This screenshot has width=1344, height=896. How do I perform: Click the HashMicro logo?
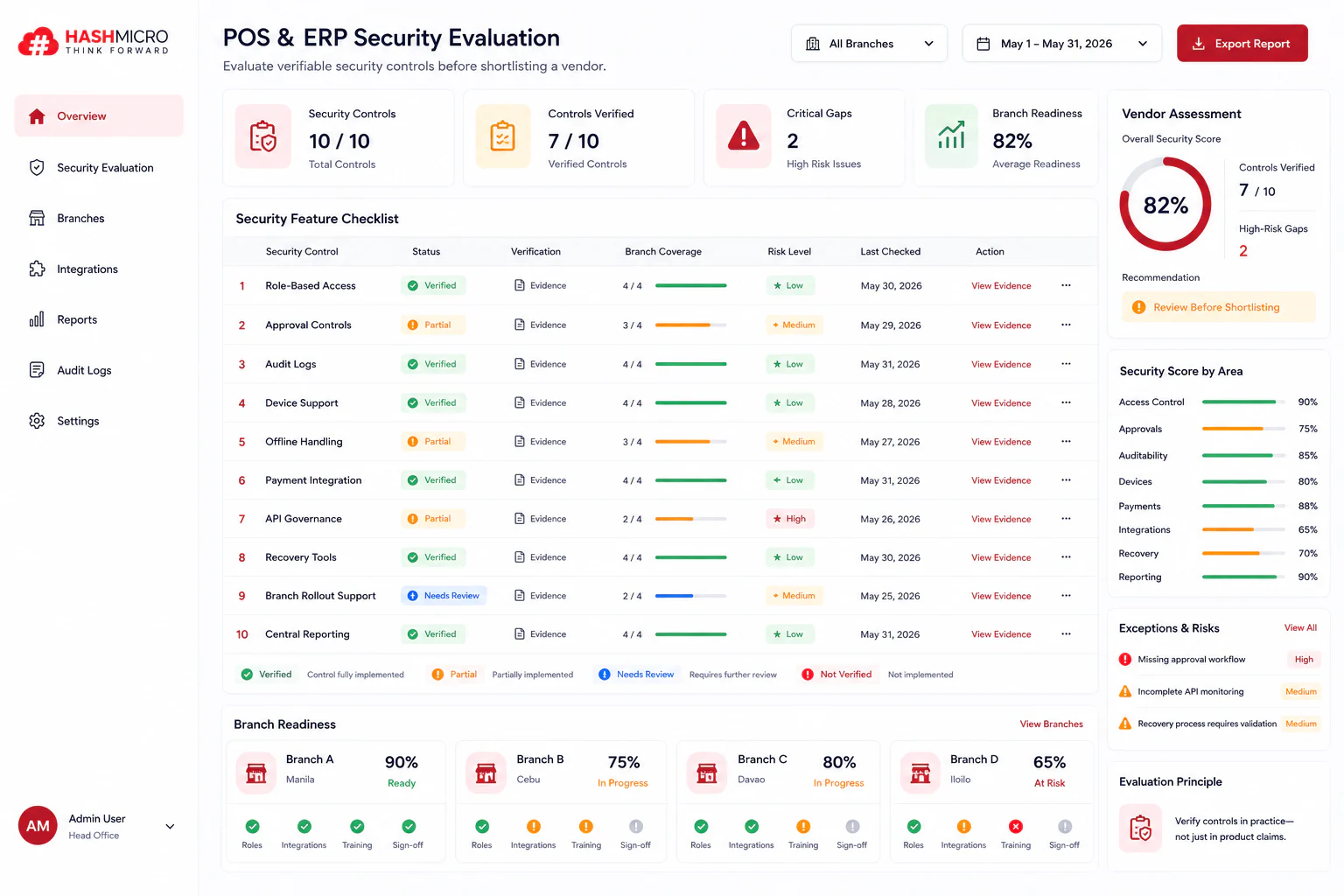(x=94, y=41)
